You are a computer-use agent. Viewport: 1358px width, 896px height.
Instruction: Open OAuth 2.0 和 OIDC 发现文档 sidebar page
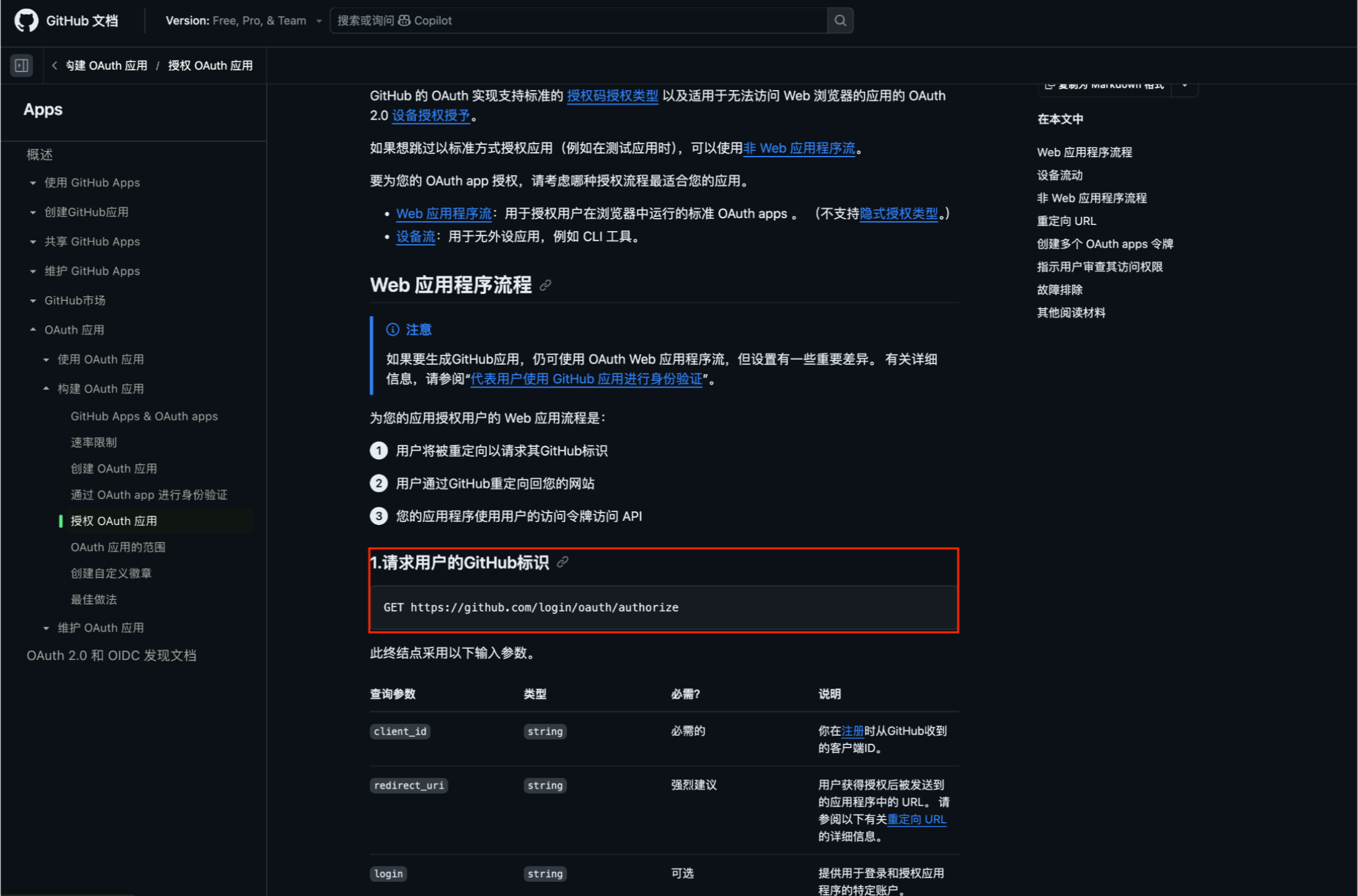112,656
